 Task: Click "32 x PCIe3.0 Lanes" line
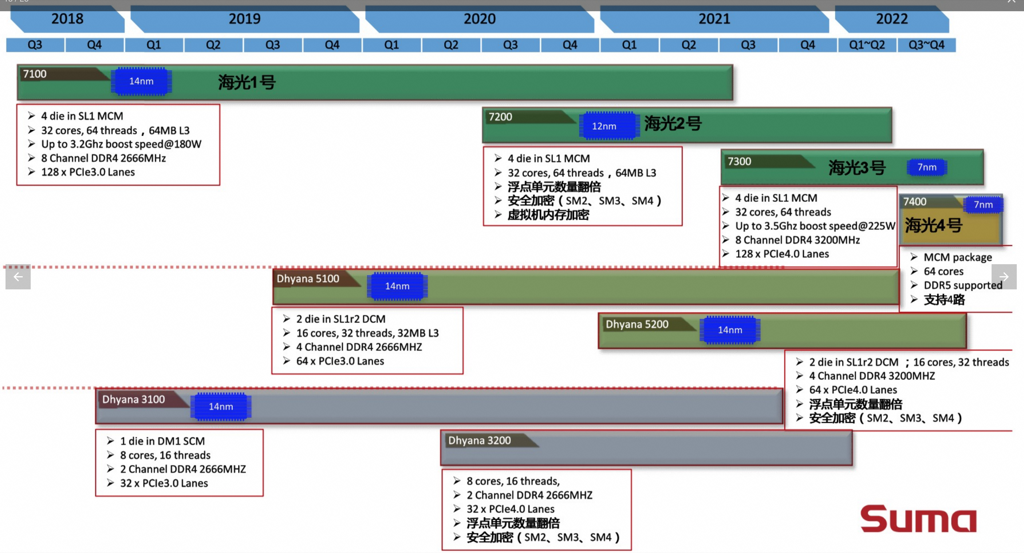coord(164,483)
